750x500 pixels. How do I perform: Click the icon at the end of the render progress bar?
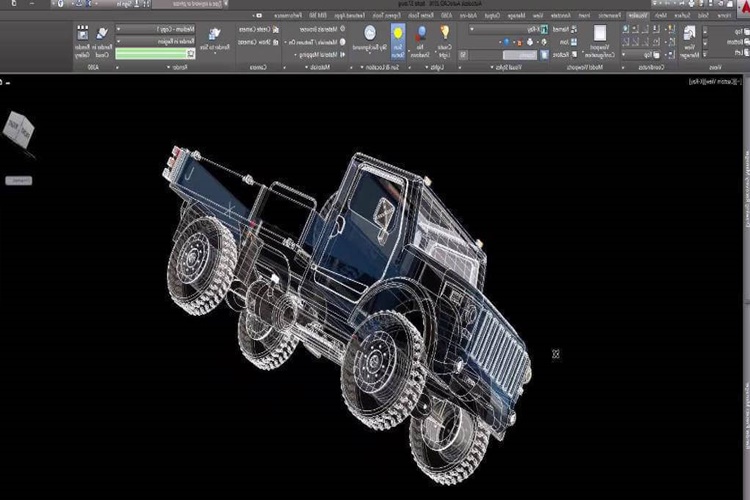191,54
